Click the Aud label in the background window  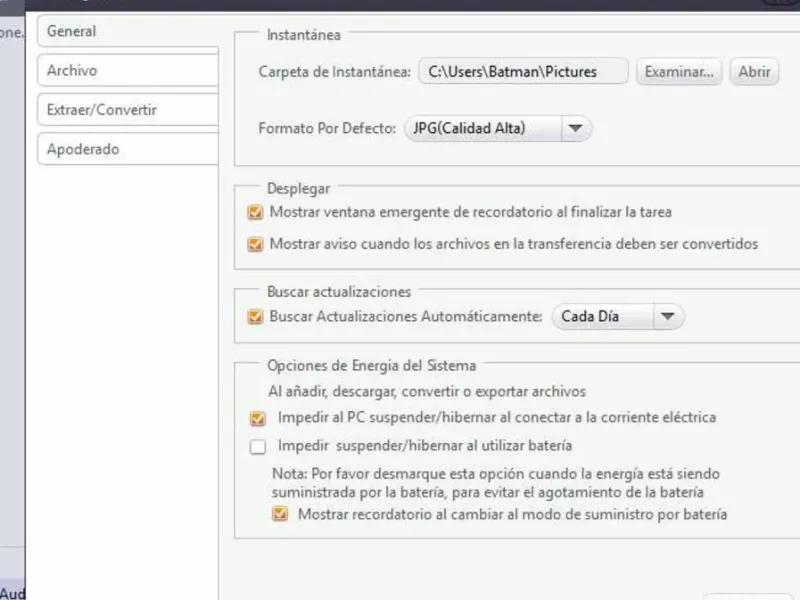(12, 593)
